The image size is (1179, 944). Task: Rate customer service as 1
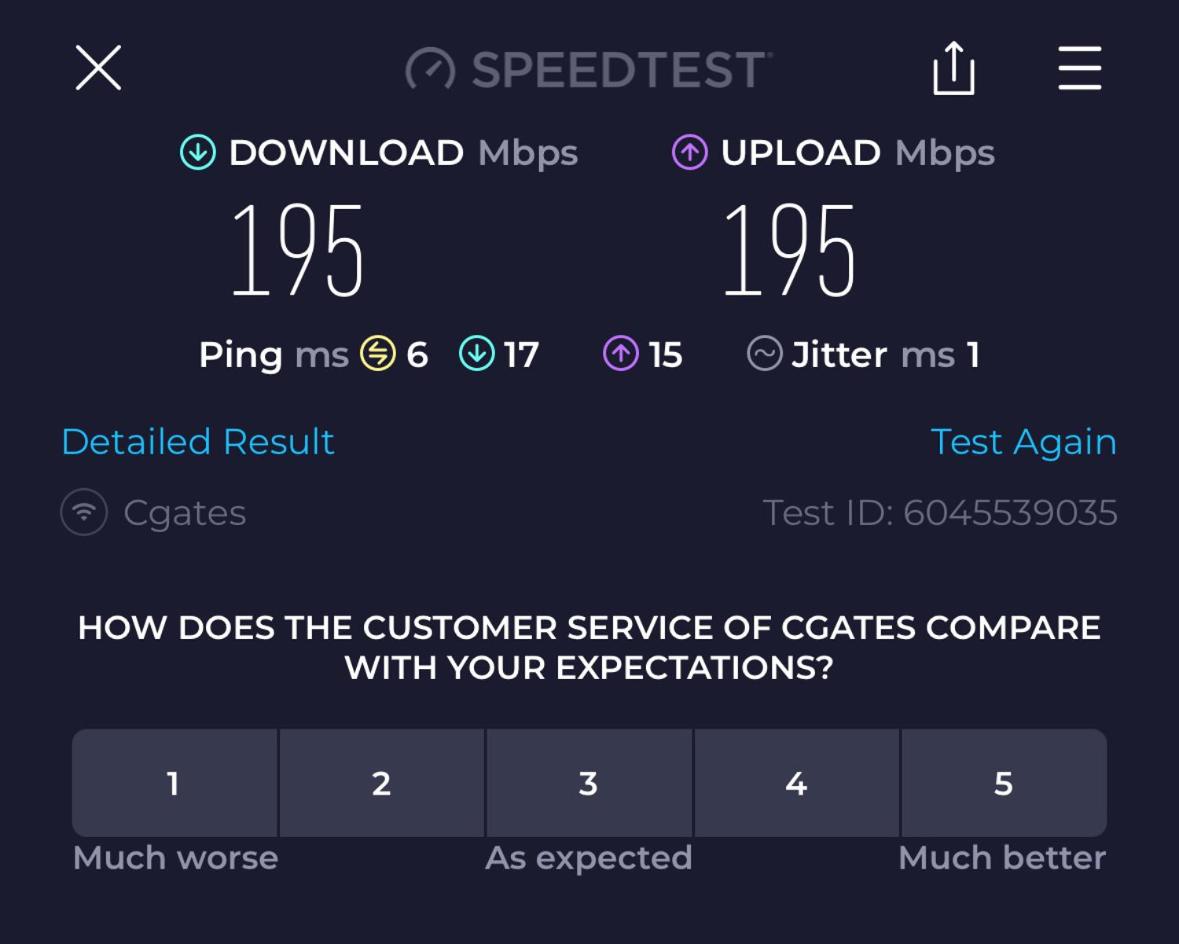(x=174, y=782)
